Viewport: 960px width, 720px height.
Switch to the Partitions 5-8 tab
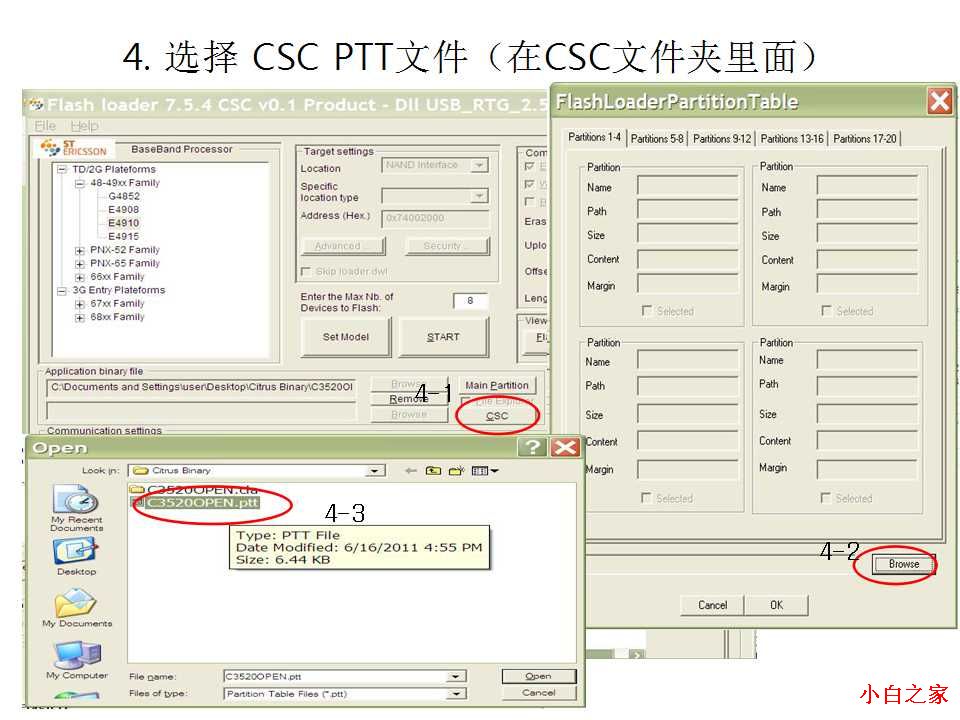tap(657, 139)
